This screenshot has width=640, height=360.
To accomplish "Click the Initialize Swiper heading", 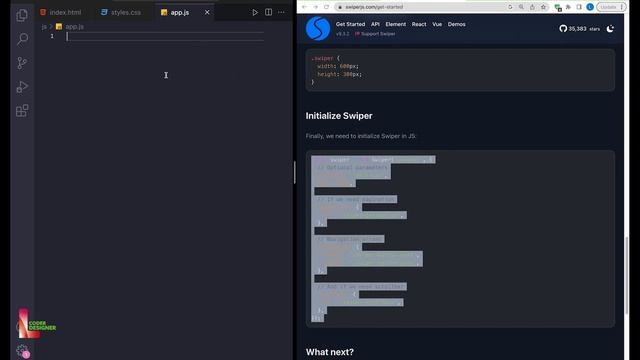I will (x=339, y=116).
